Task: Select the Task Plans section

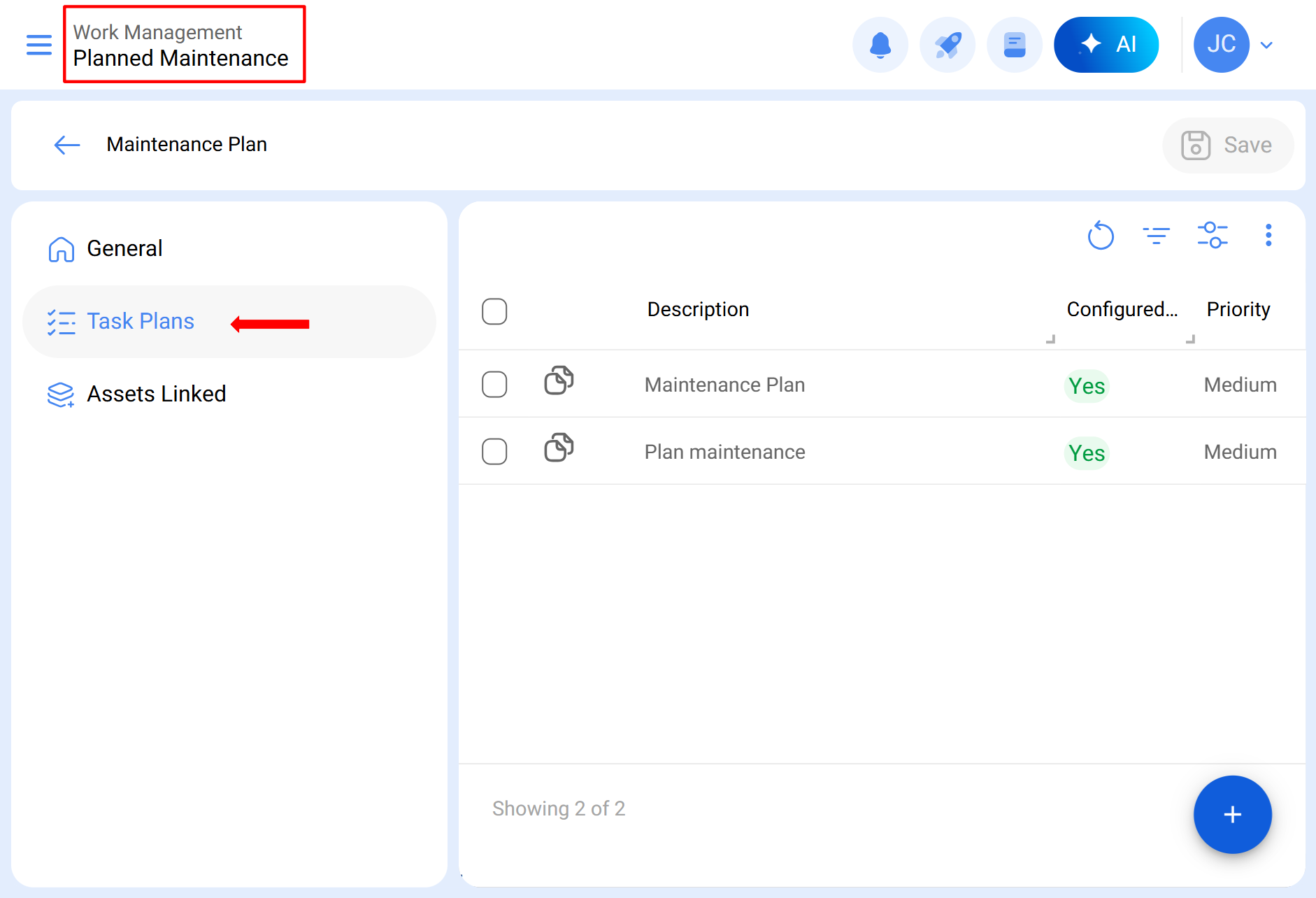Action: [141, 321]
